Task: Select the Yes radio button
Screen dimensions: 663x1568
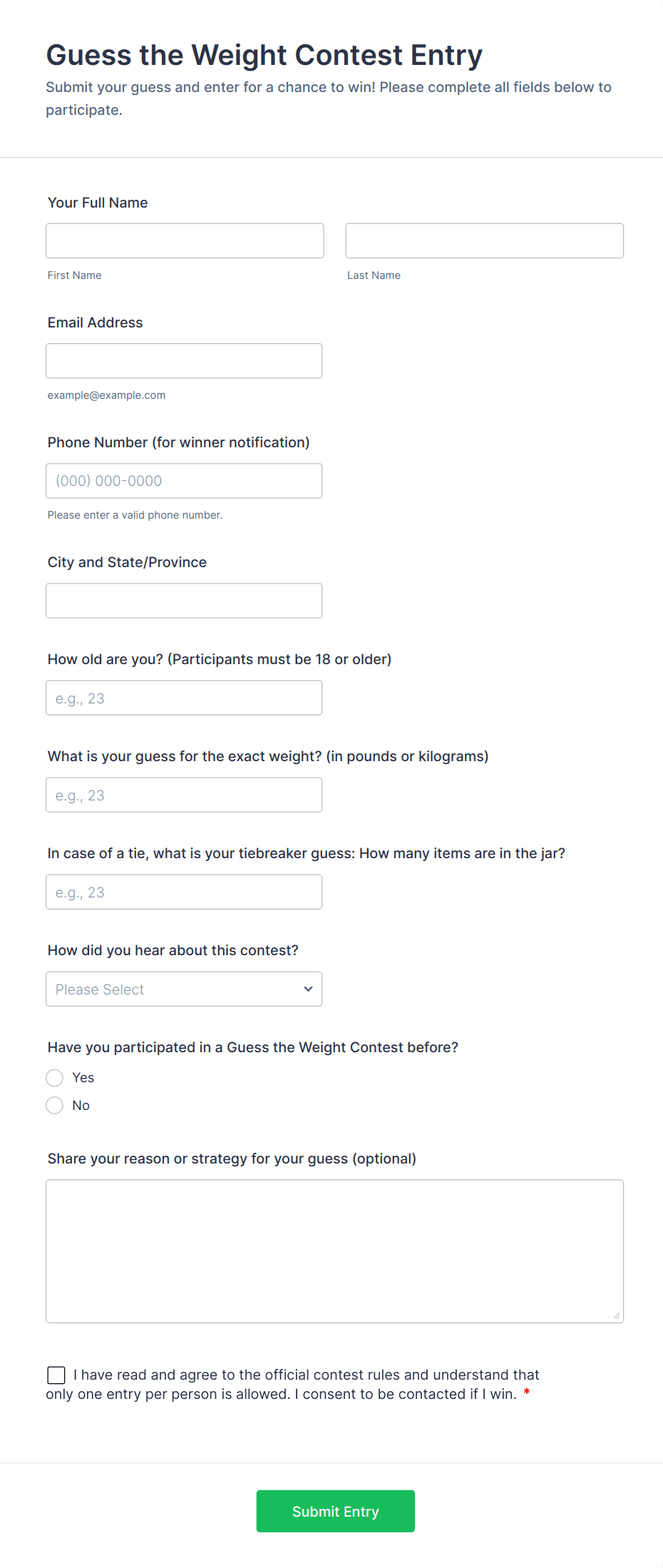Action: [x=55, y=1077]
